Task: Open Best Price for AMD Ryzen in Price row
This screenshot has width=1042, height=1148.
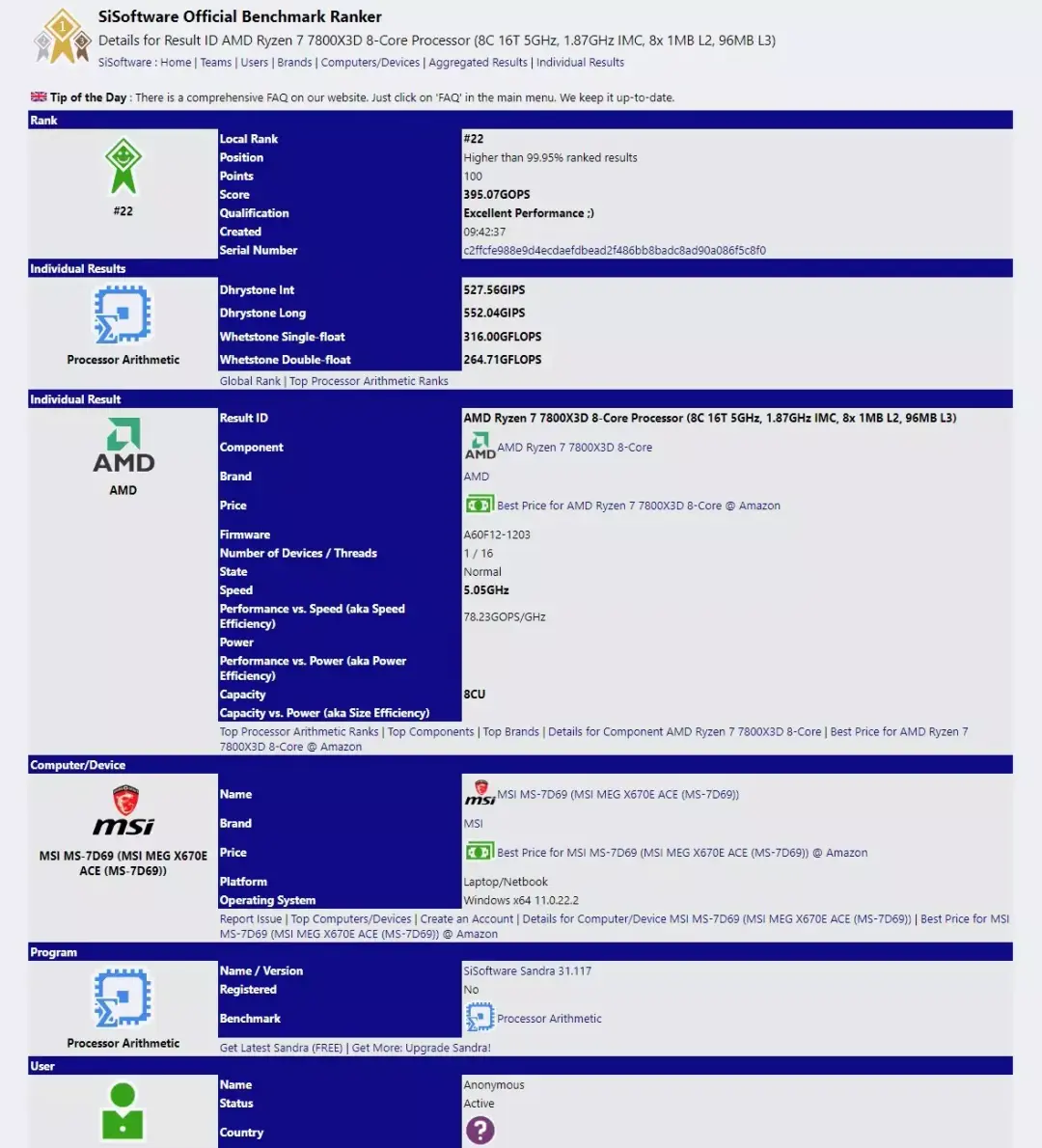Action: pos(639,506)
